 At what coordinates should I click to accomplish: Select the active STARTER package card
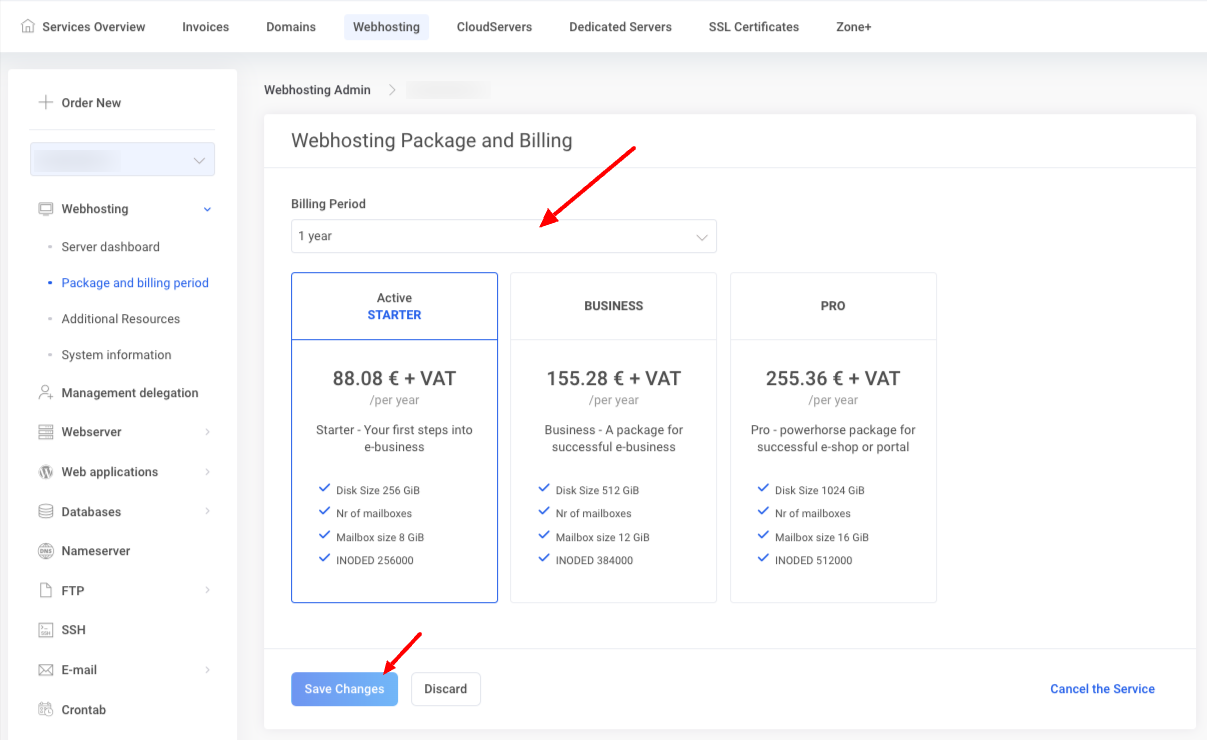(394, 437)
